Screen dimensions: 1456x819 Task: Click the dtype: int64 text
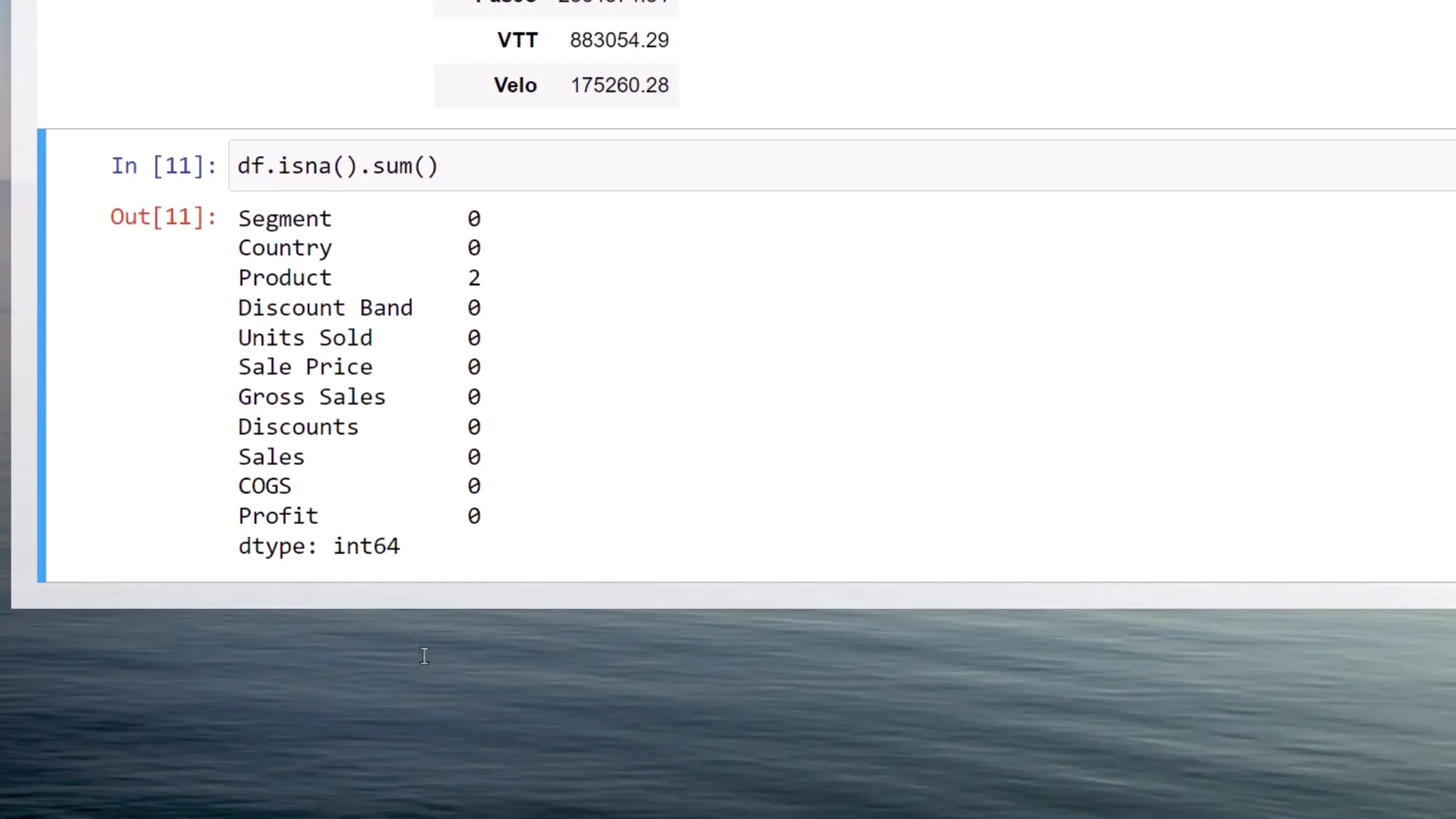[x=318, y=546]
